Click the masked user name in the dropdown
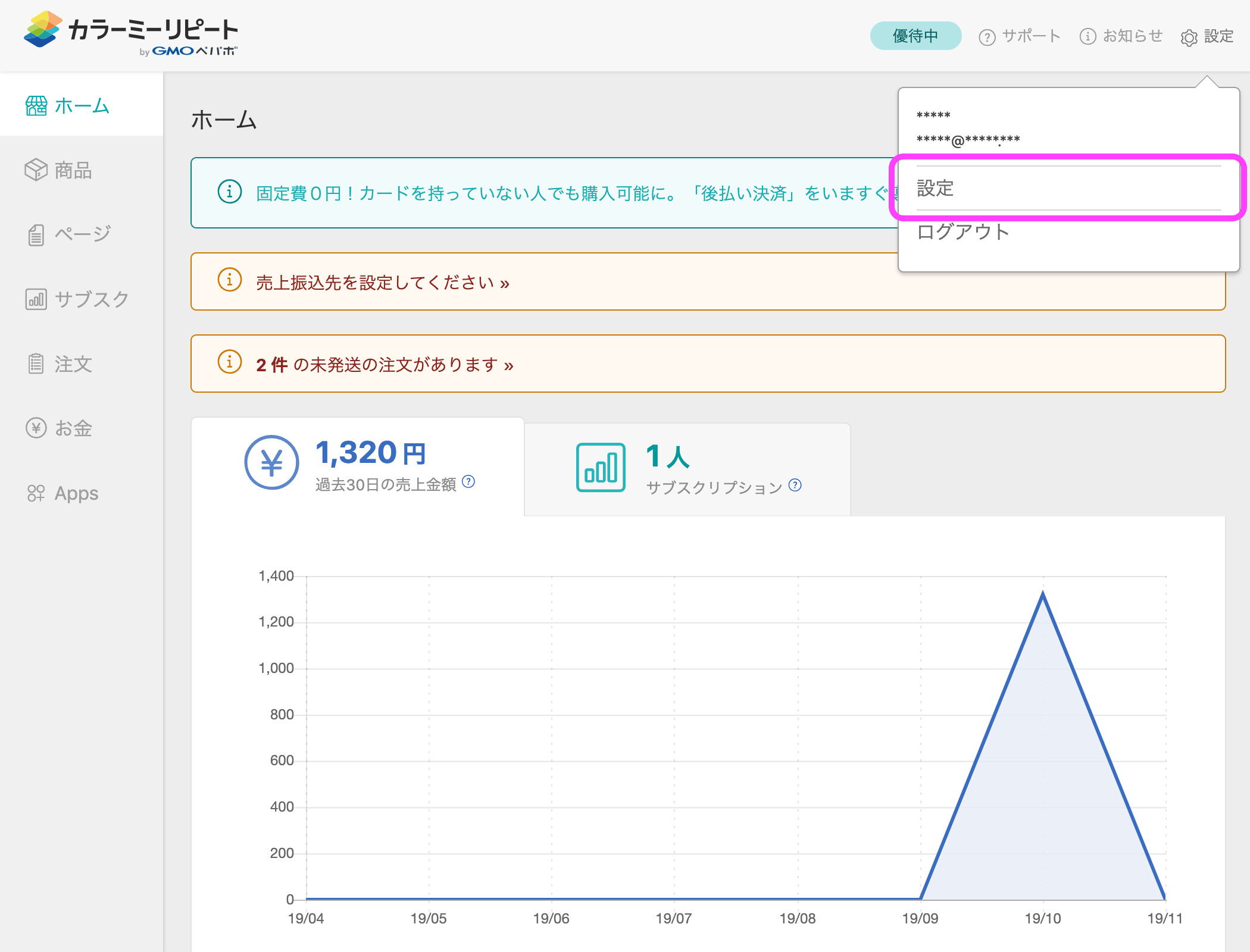Image resolution: width=1250 pixels, height=952 pixels. pyautogui.click(x=933, y=115)
